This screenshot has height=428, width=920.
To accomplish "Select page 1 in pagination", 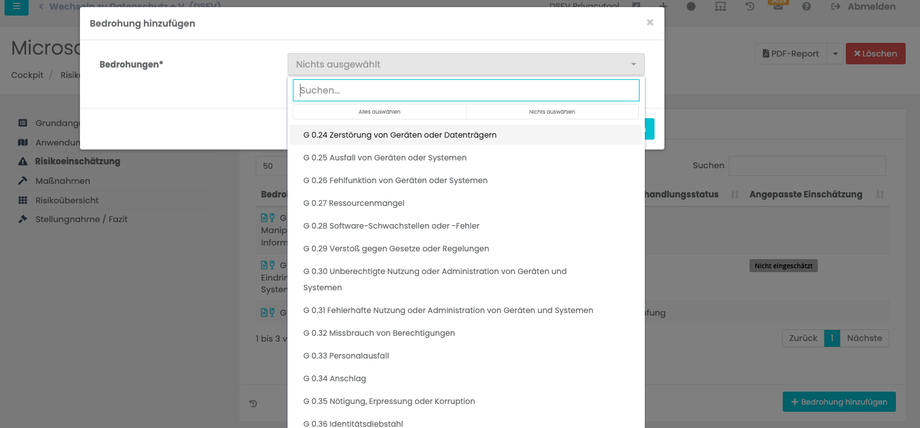I will pos(832,338).
